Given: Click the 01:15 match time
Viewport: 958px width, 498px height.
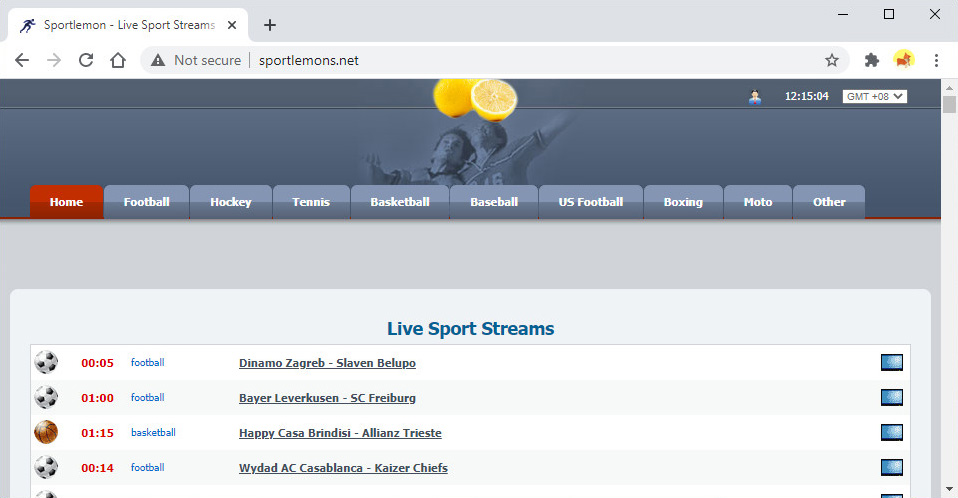Looking at the screenshot, I should (x=98, y=433).
